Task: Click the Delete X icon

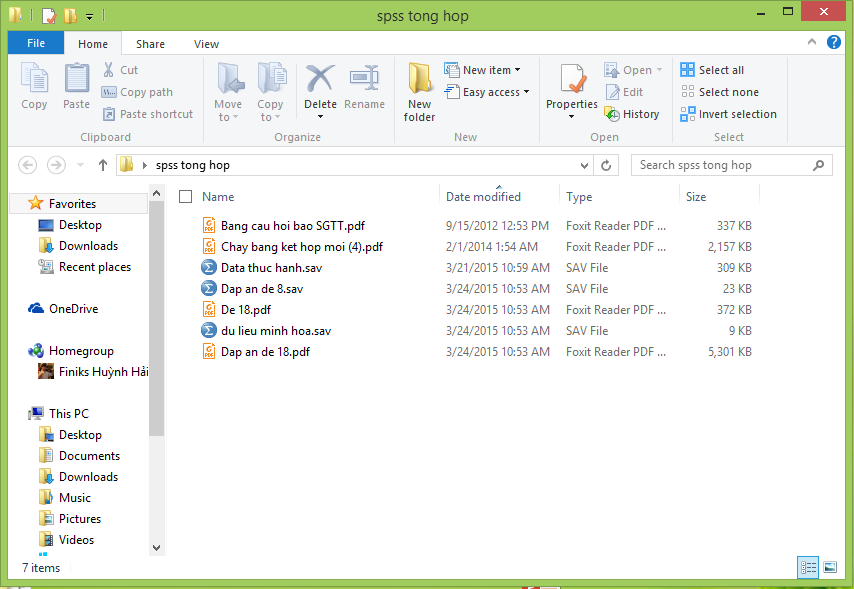Action: (320, 78)
